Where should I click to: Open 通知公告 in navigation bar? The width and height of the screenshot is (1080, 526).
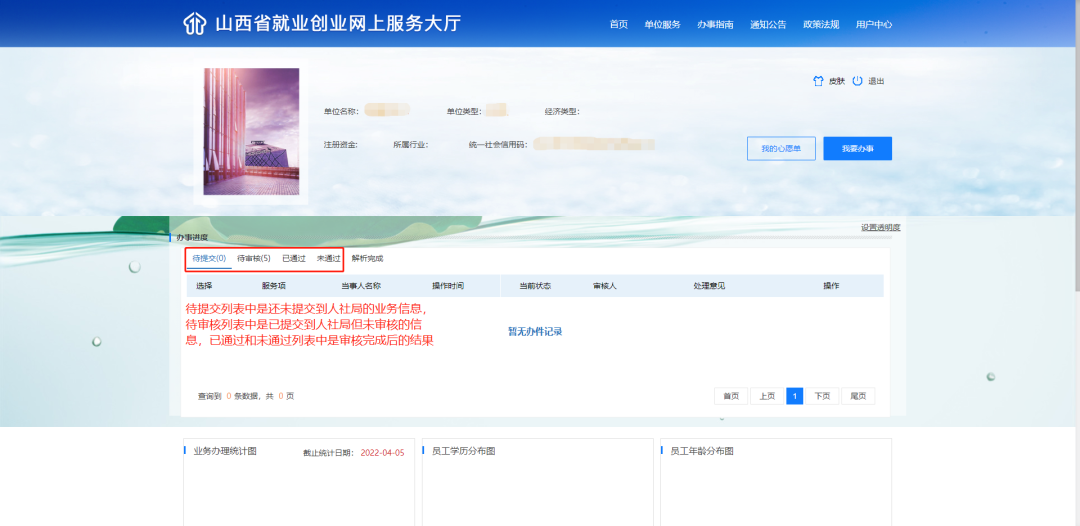pyautogui.click(x=768, y=25)
